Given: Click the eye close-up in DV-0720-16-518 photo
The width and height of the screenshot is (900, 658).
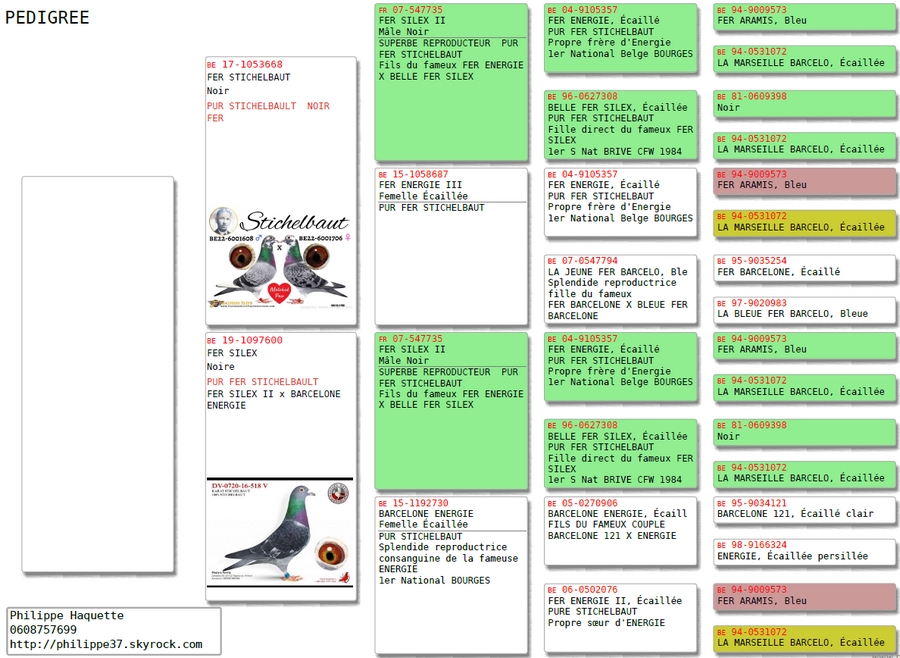Looking at the screenshot, I should (x=331, y=553).
